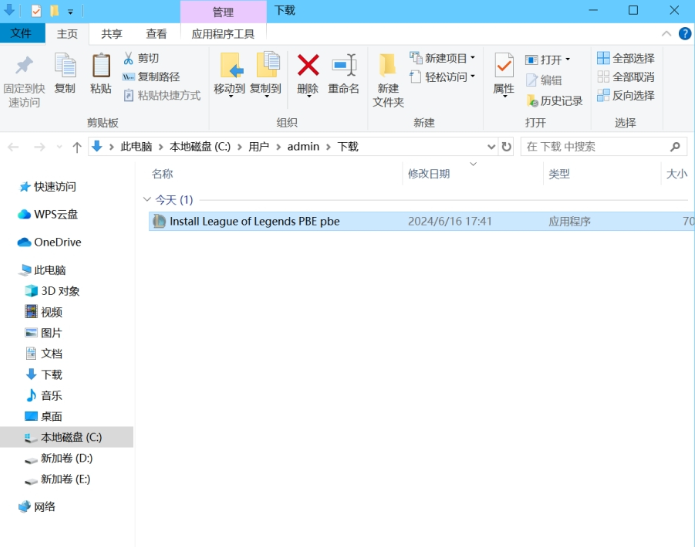Click History (历史记录) in the ribbon
This screenshot has width=697, height=547.
[554, 101]
